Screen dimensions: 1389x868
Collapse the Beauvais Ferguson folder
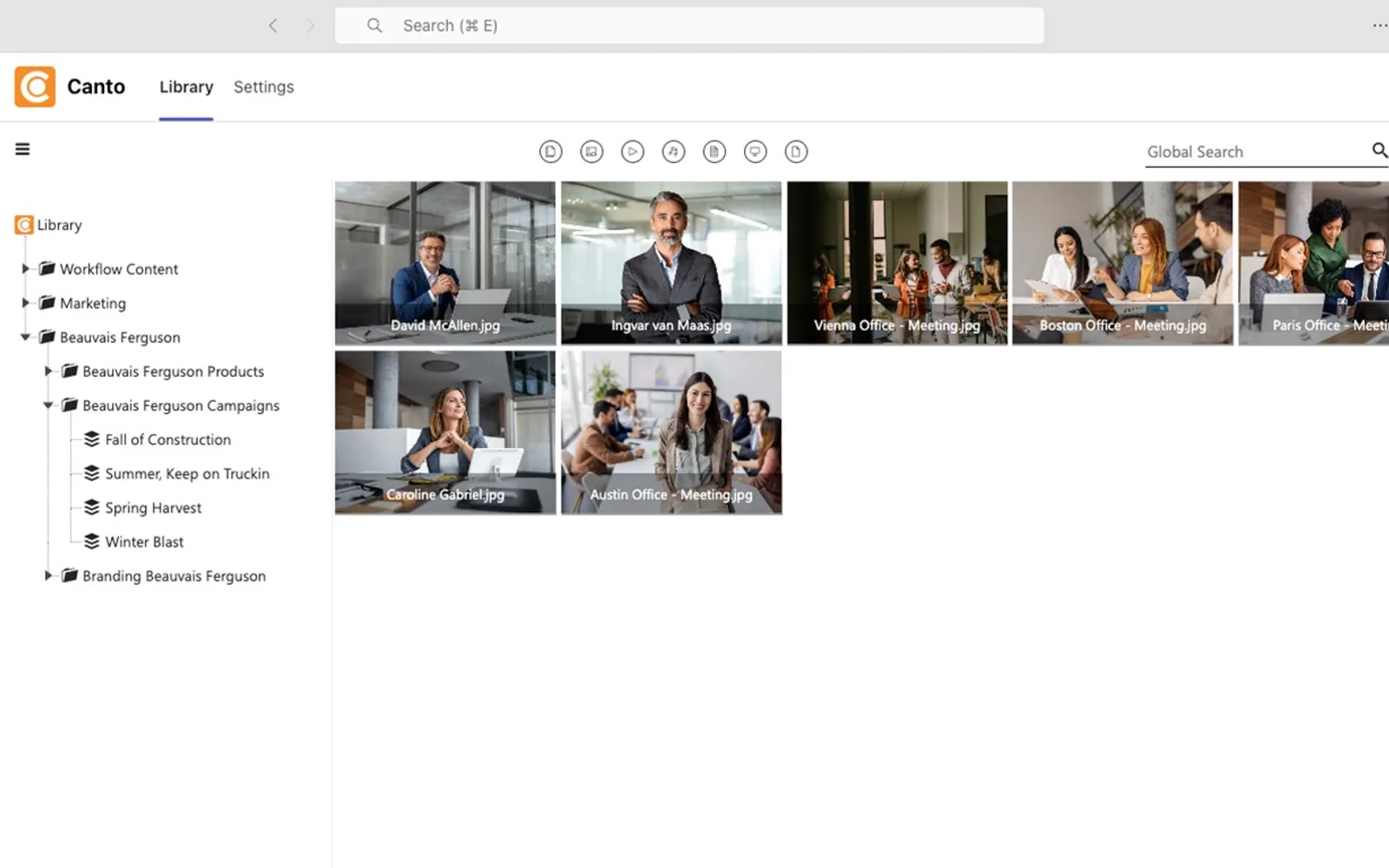tap(25, 337)
